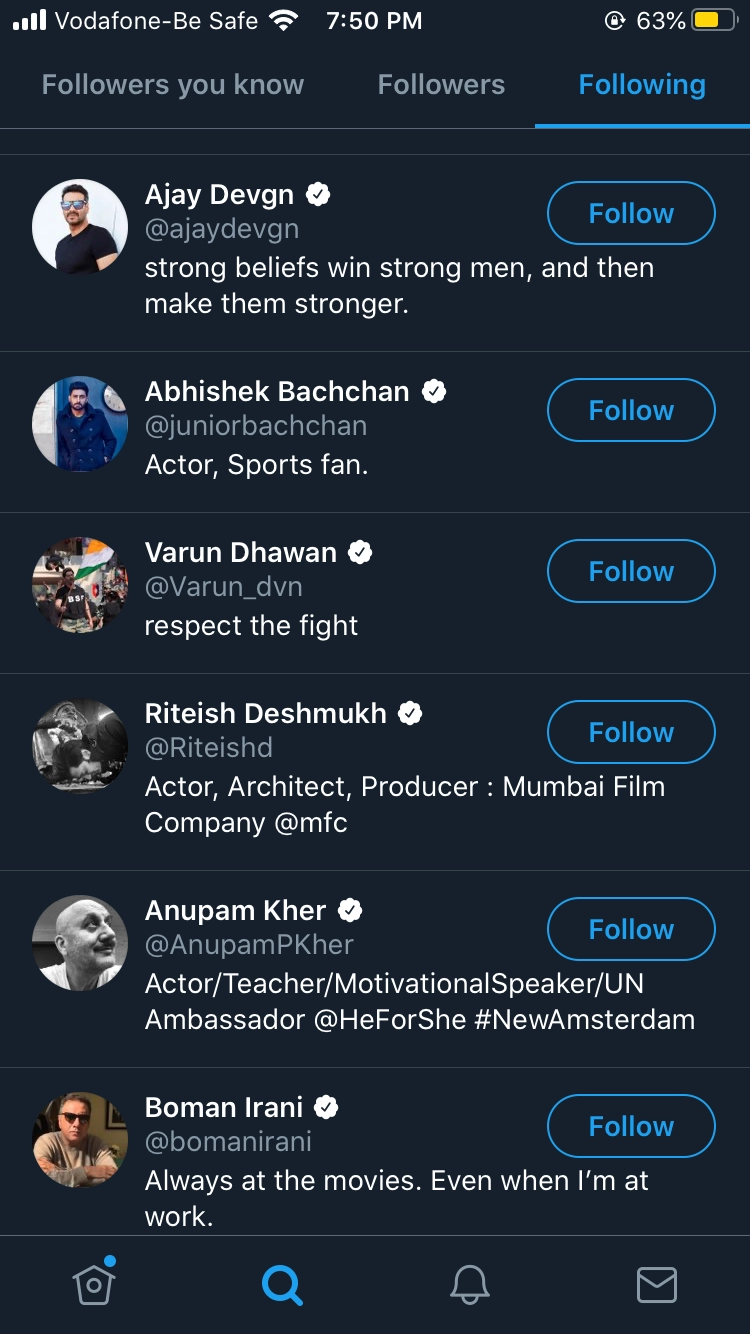Follow Boman Irani

click(631, 1126)
